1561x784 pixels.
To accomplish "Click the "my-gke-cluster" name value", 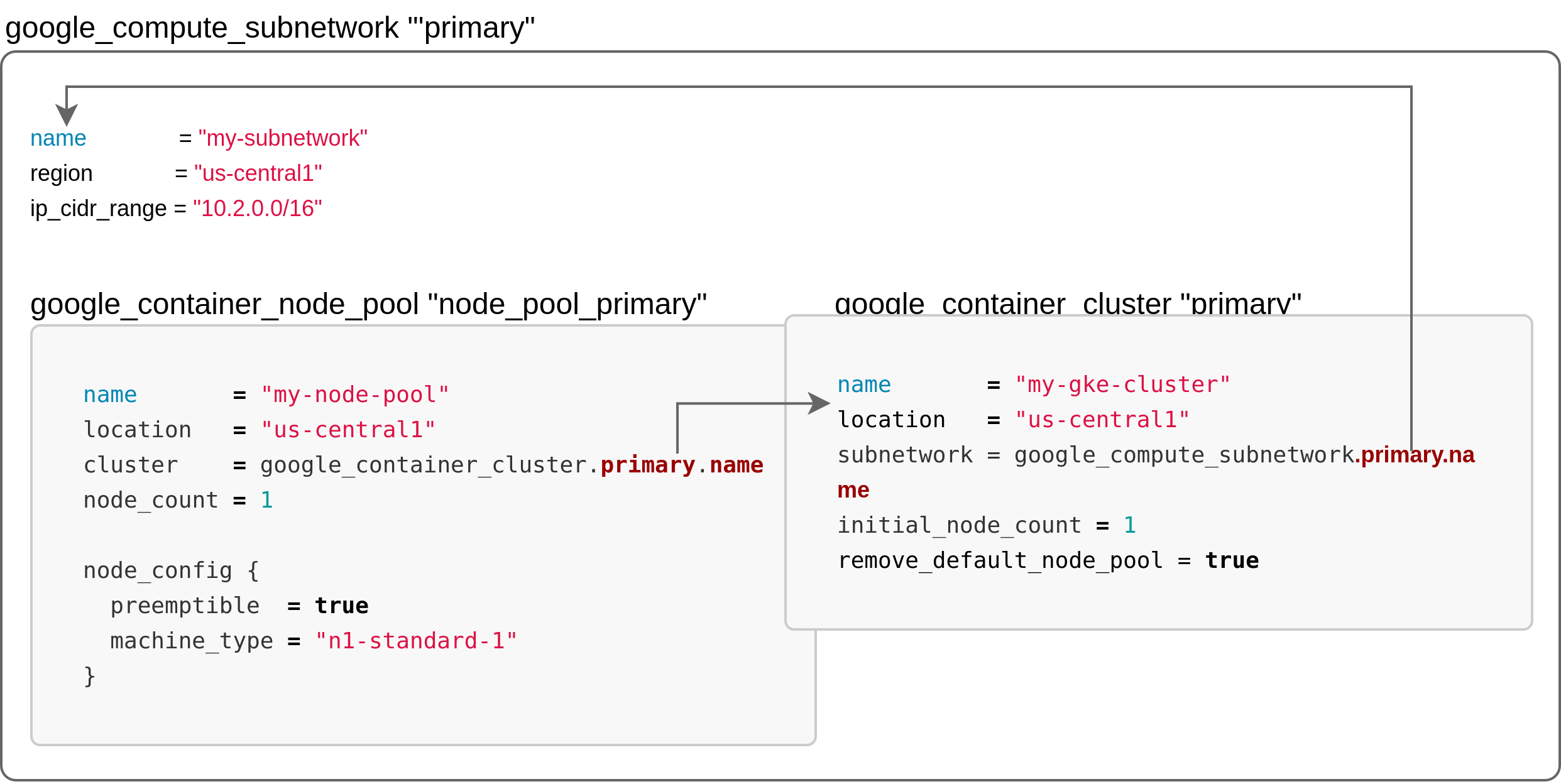I will 1122,384.
